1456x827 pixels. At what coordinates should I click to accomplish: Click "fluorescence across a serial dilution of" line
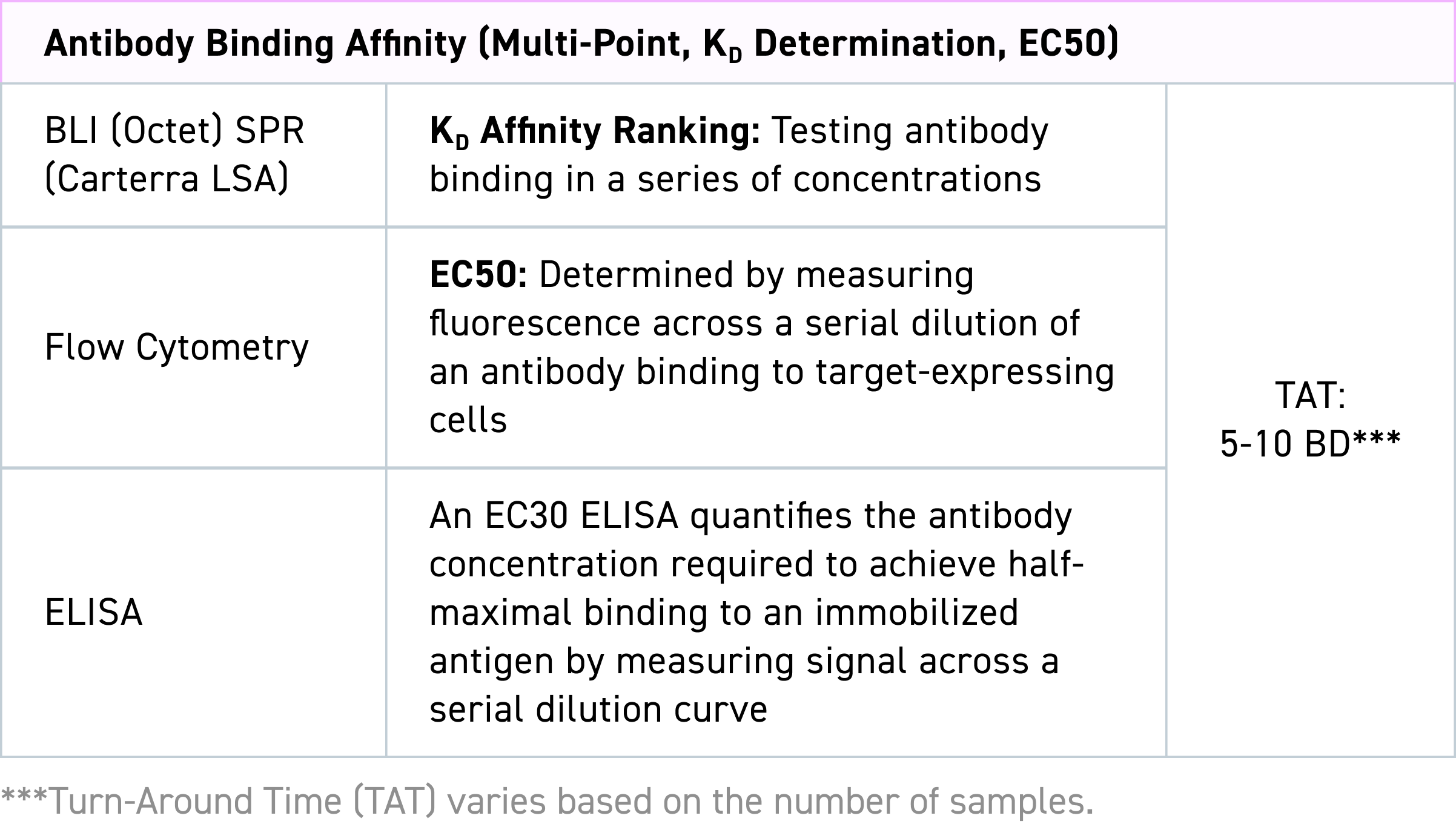click(754, 323)
